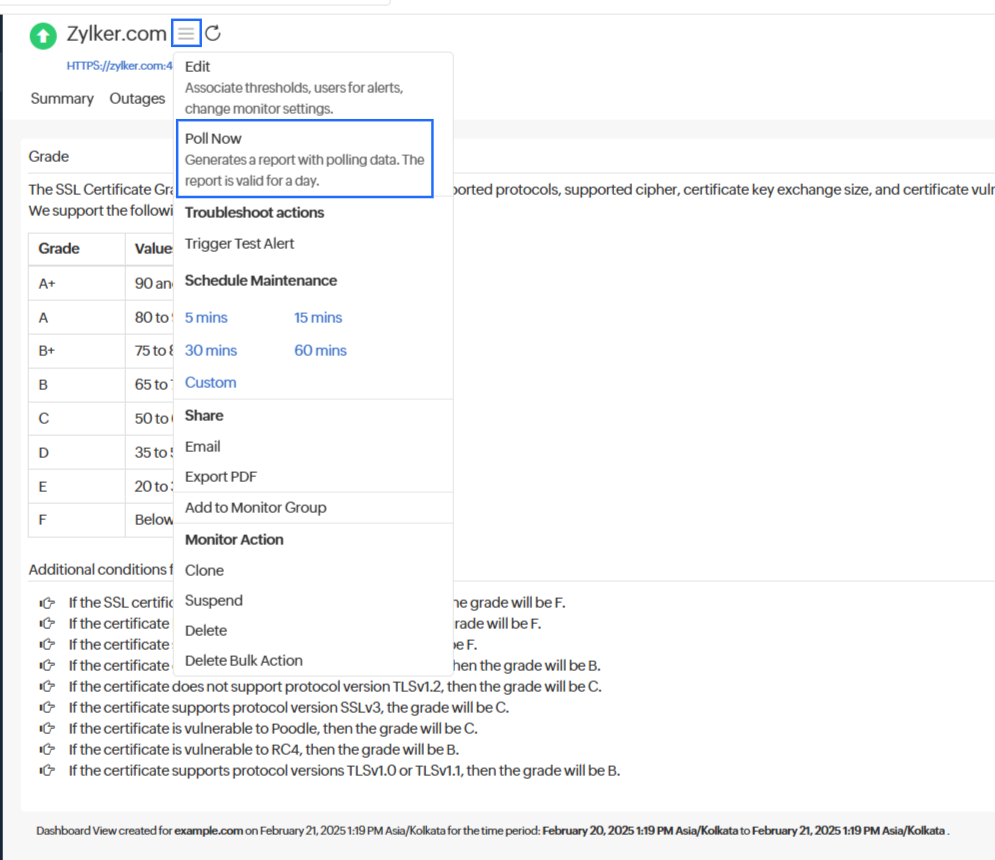
Task: Pick the 60 mins maintenance option
Action: [x=320, y=351]
